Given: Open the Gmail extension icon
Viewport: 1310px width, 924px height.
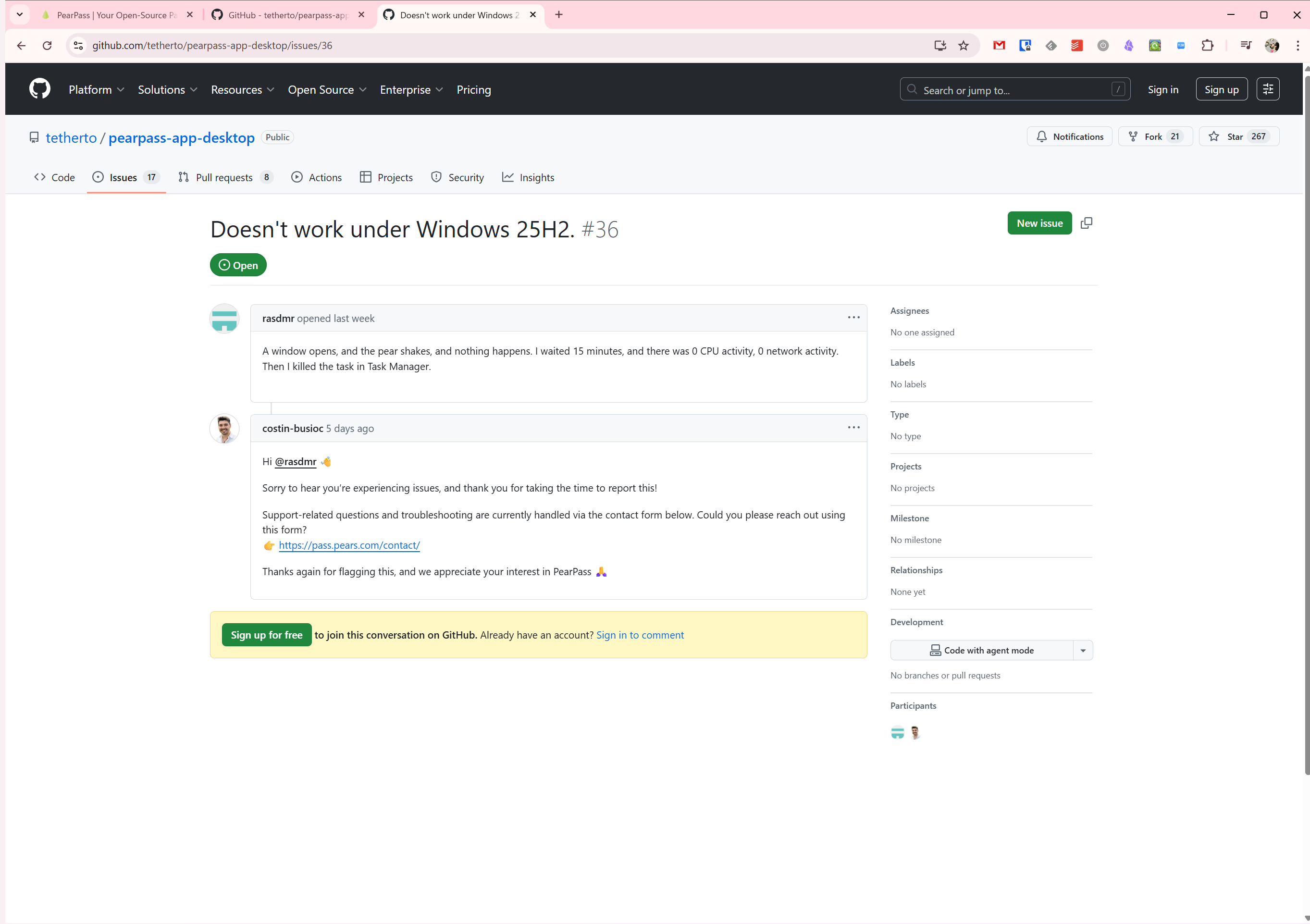Looking at the screenshot, I should point(999,46).
